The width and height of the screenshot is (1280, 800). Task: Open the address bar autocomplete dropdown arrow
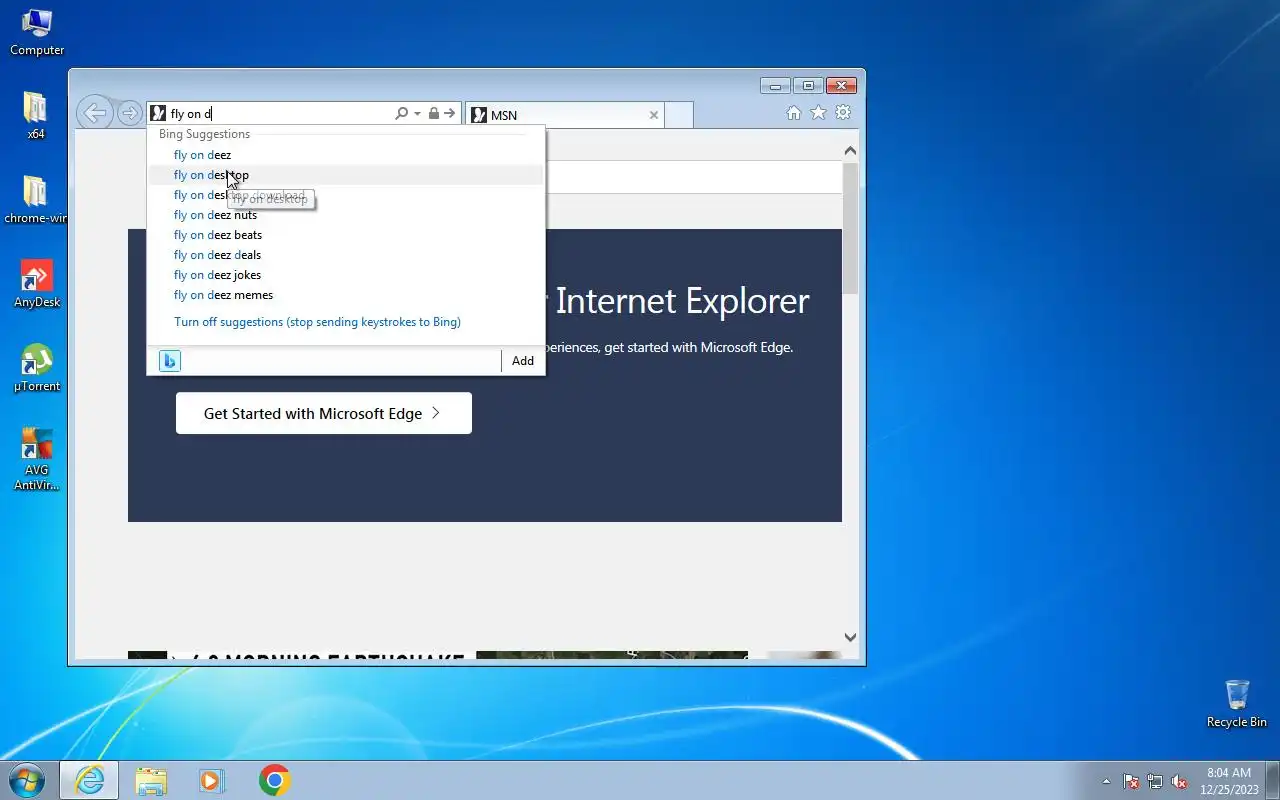pyautogui.click(x=415, y=114)
